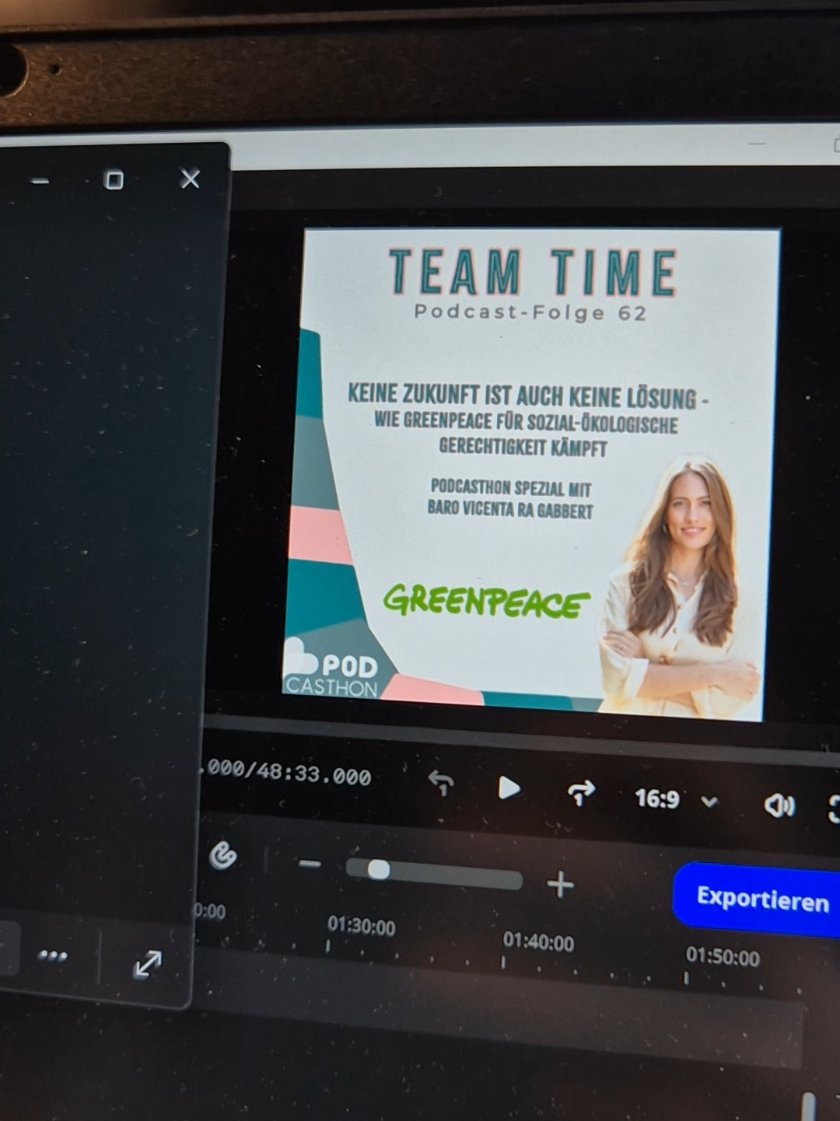
Task: Play the video preview
Action: tap(508, 788)
